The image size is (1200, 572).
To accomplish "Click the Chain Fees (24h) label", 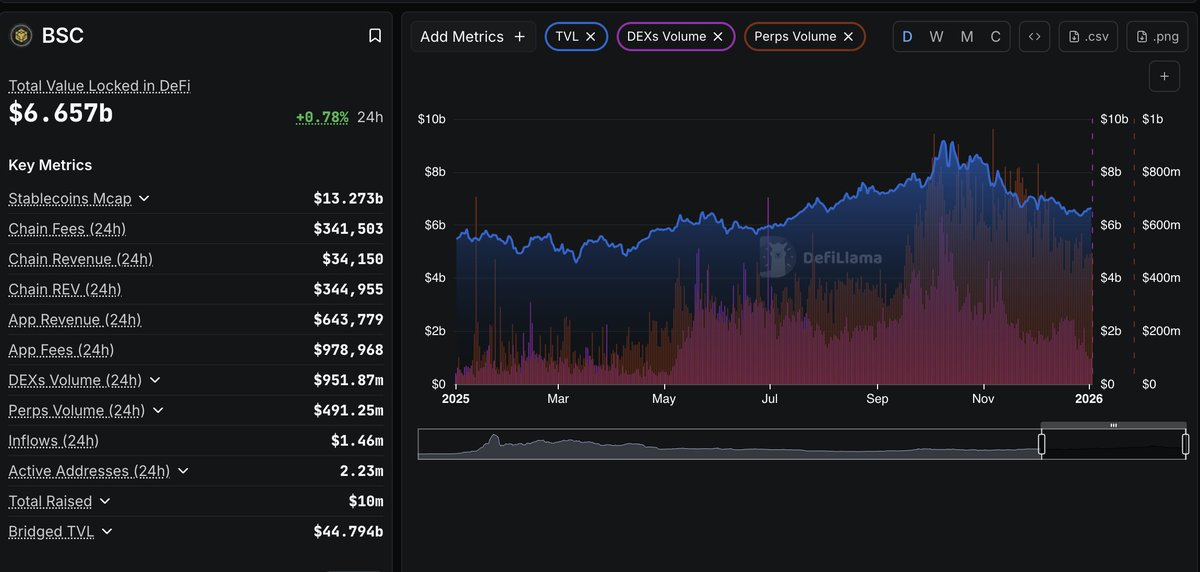I will pos(67,229).
